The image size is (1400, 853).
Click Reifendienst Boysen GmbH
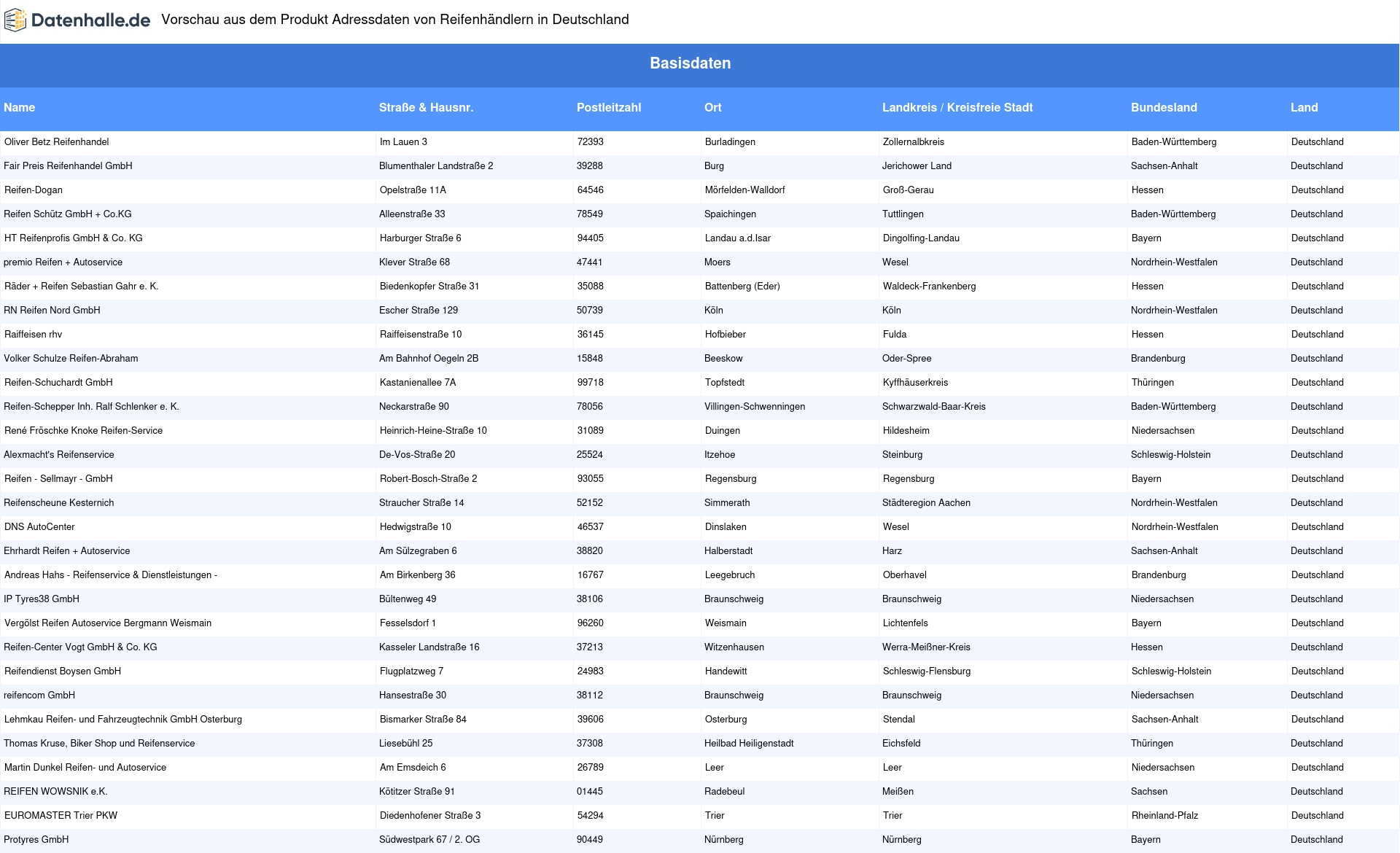pos(63,671)
